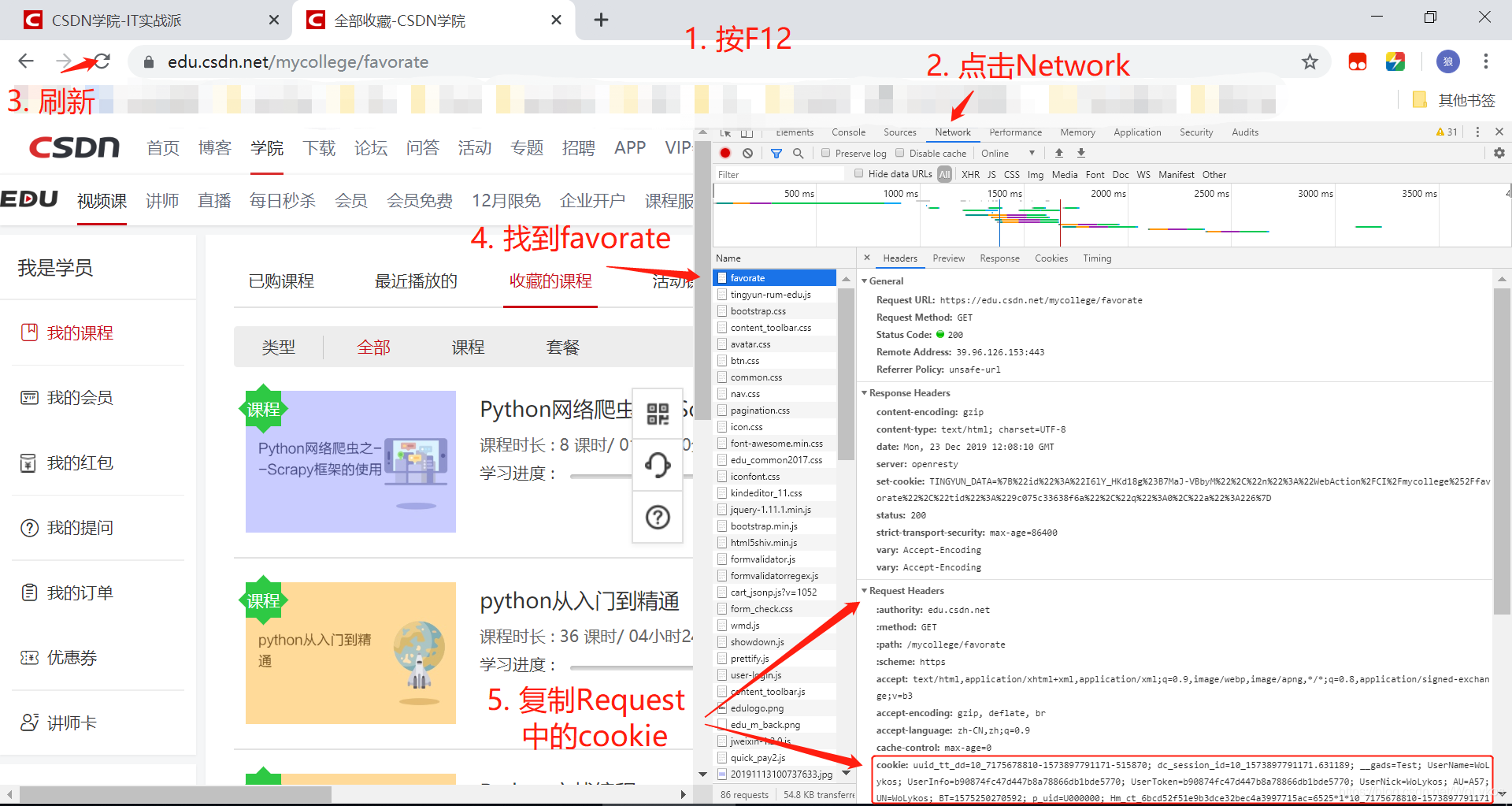Click the customer service headset icon
1512x806 pixels.
click(658, 465)
